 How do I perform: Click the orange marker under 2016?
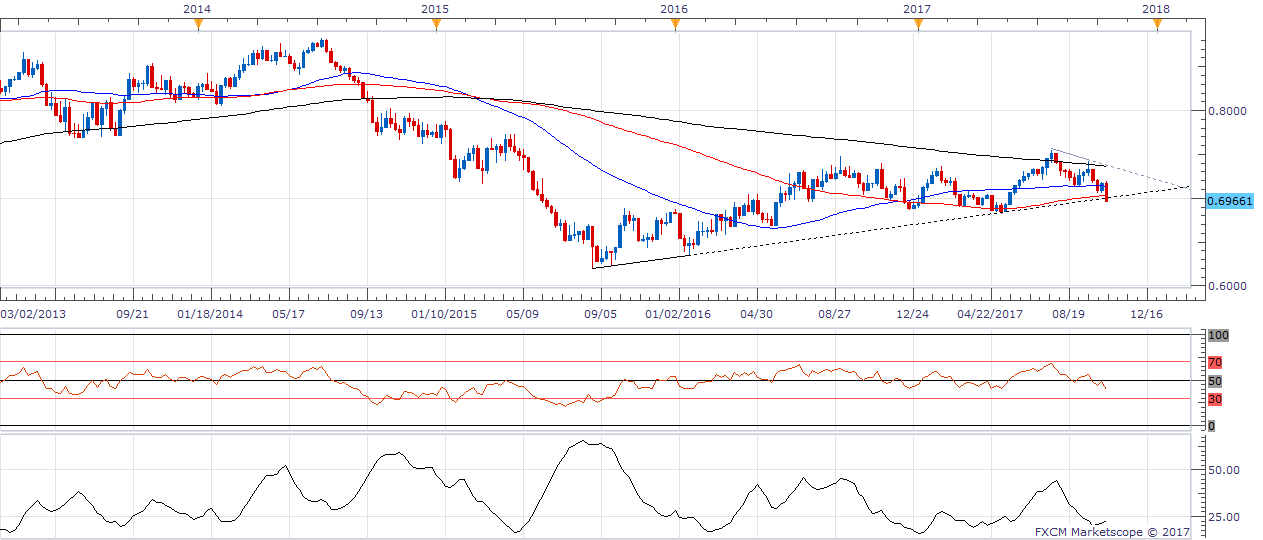[676, 25]
